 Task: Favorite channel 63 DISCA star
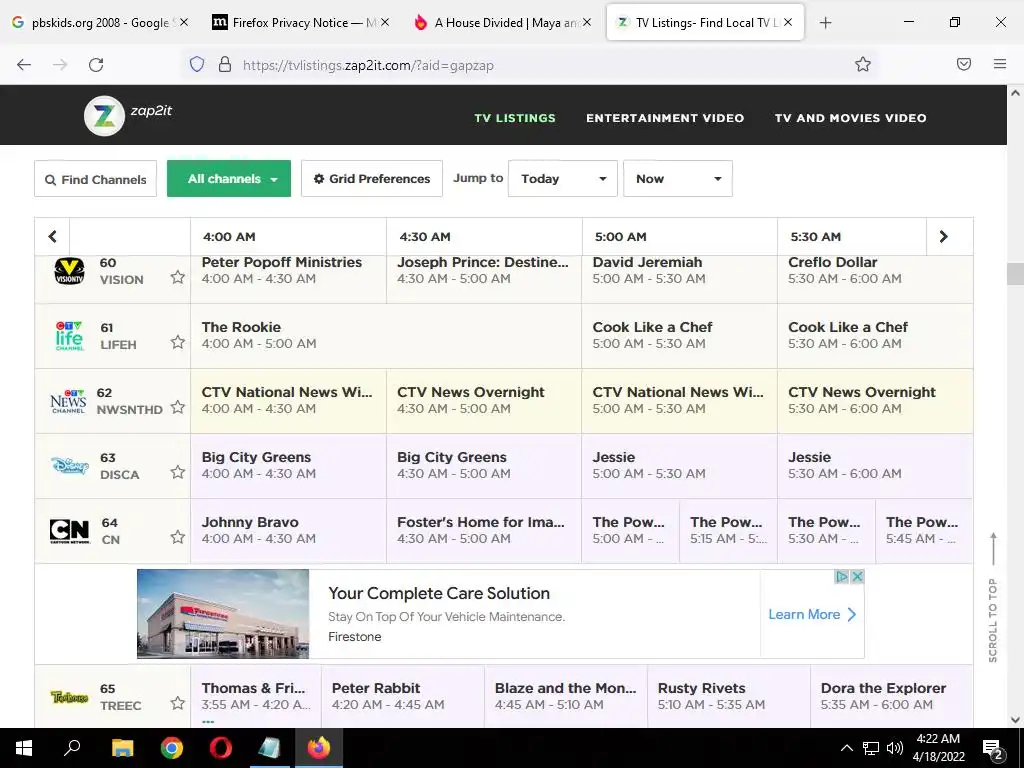pos(178,472)
